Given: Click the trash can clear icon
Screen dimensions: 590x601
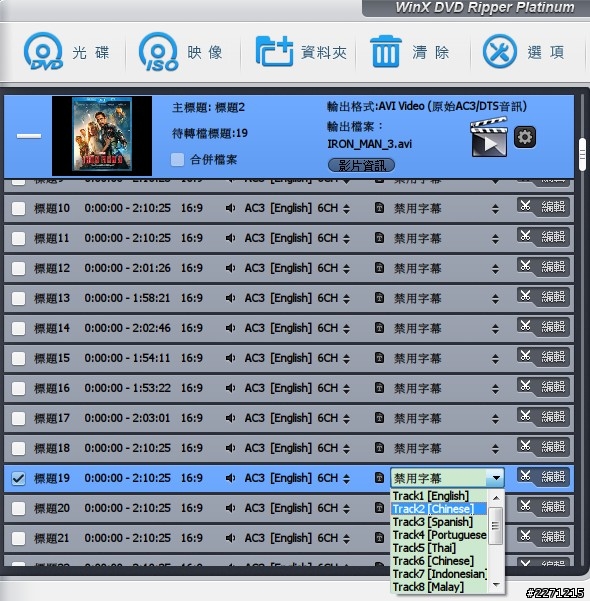Looking at the screenshot, I should coord(386,51).
